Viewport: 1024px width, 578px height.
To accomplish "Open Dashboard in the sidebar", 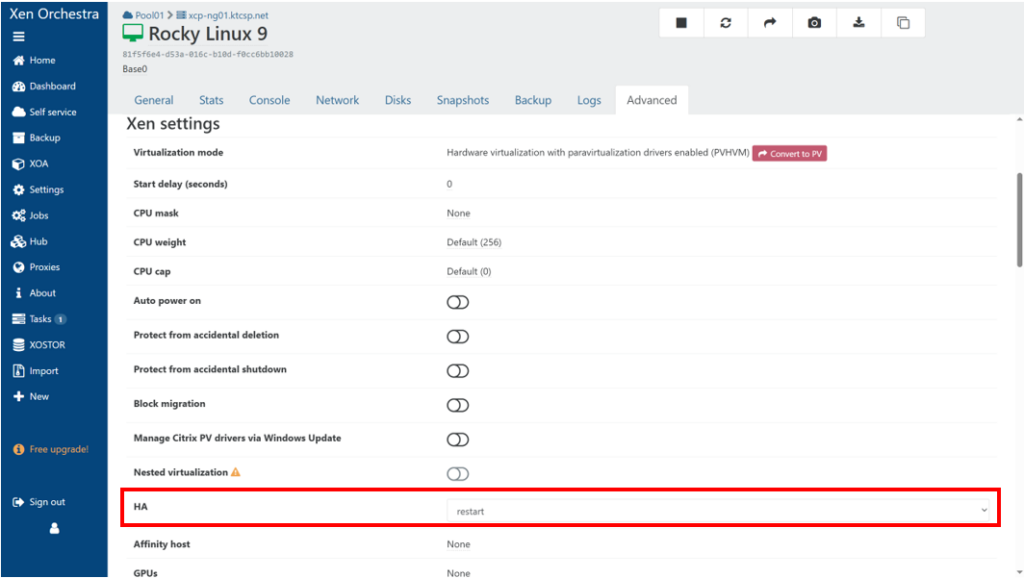I will tap(52, 86).
